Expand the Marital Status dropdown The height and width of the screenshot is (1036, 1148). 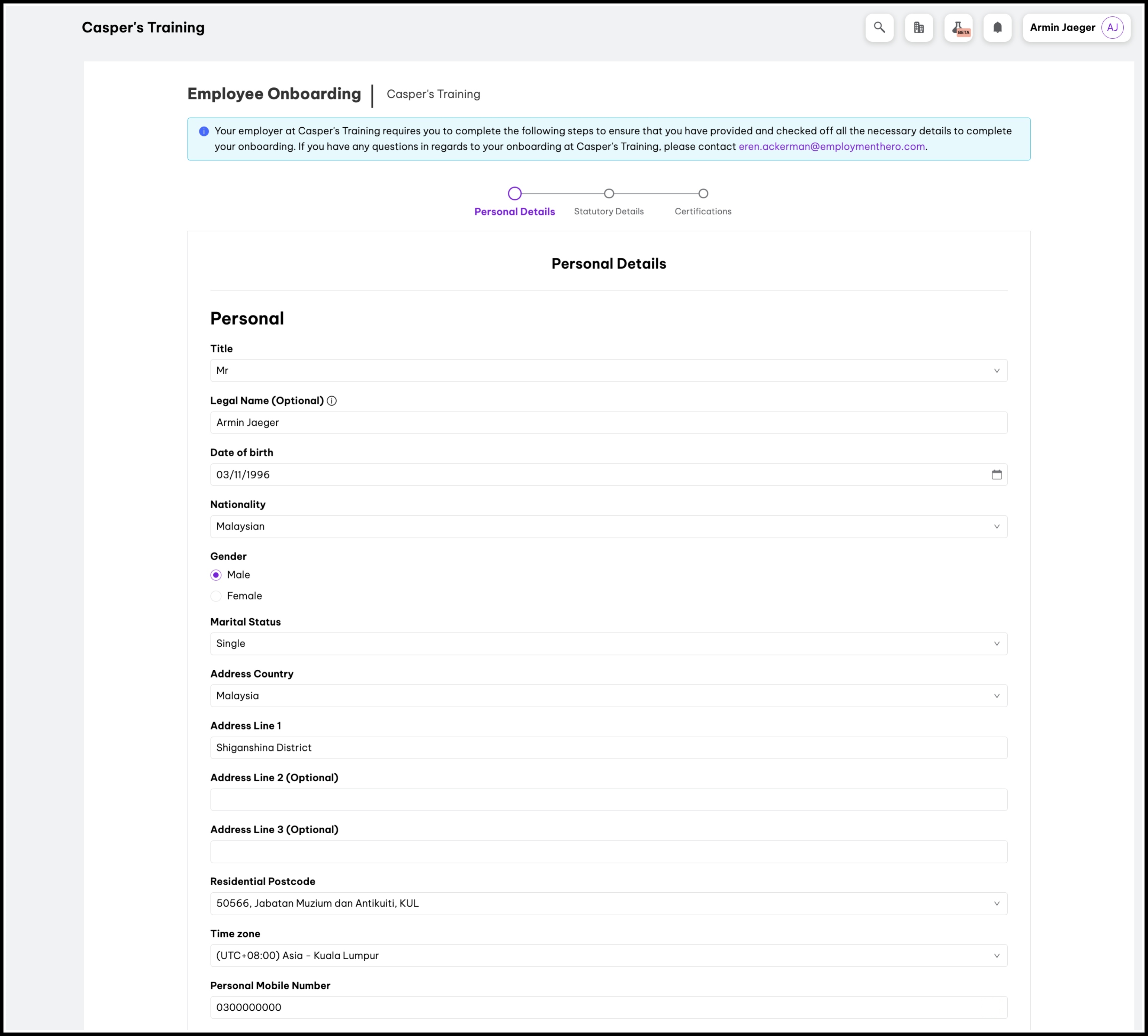(x=608, y=644)
